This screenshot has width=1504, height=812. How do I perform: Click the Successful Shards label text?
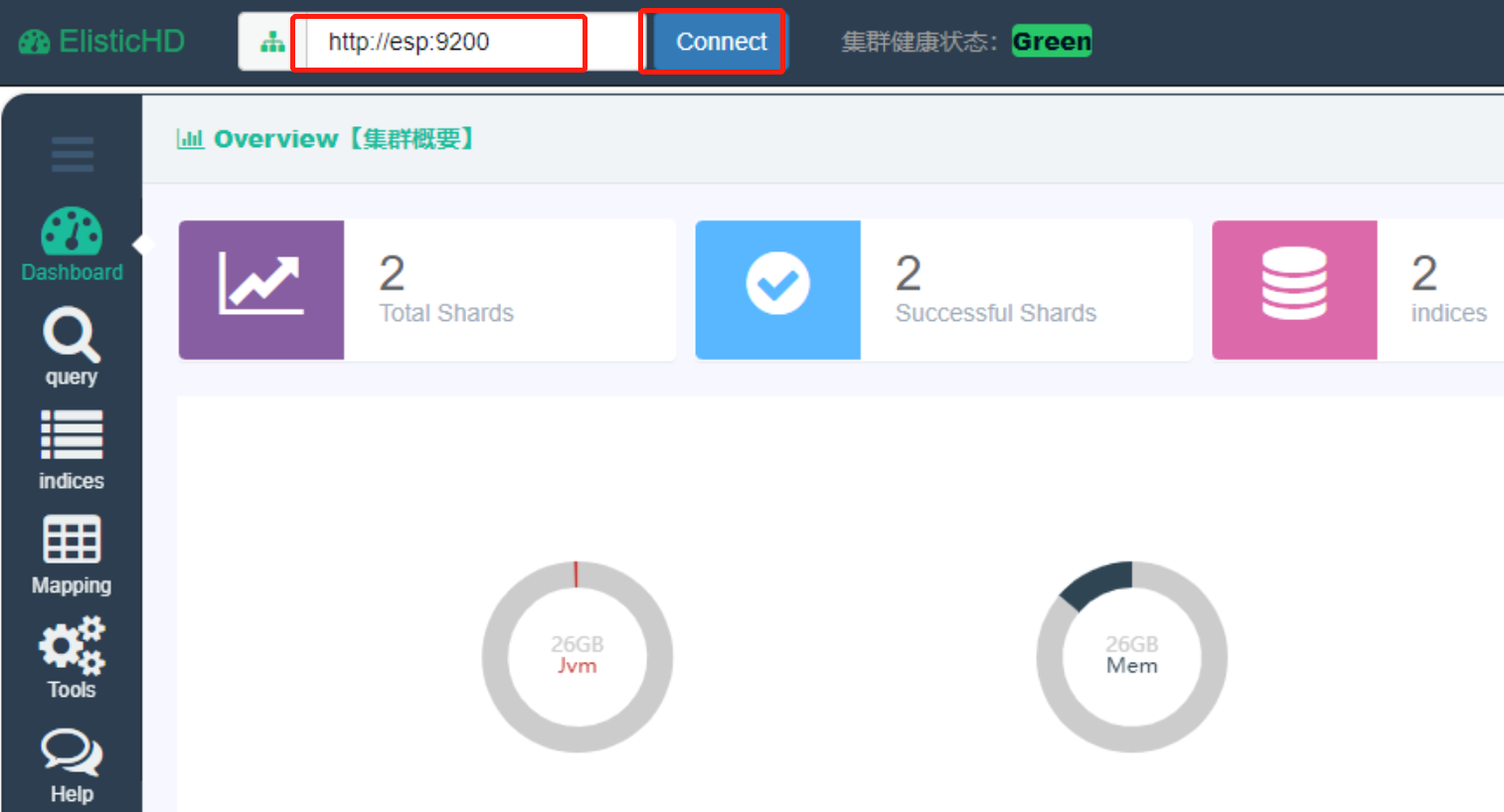[x=995, y=313]
